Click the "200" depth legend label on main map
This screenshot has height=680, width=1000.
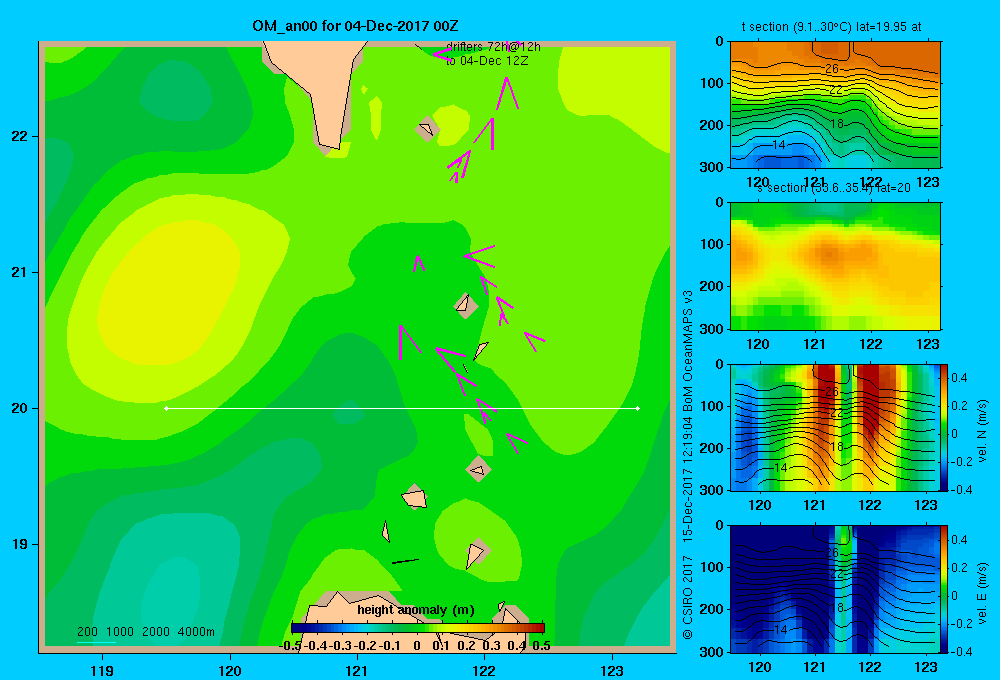[x=87, y=632]
